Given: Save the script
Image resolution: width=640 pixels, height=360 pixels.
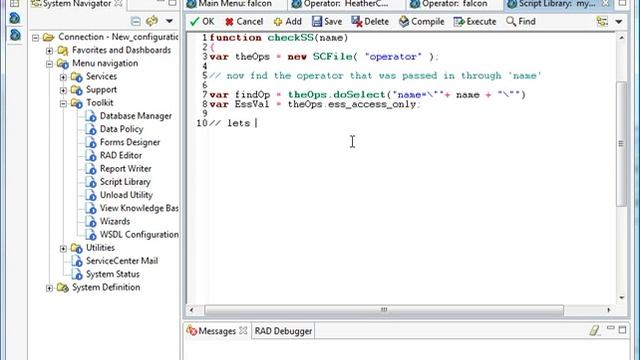Looking at the screenshot, I should 327,21.
